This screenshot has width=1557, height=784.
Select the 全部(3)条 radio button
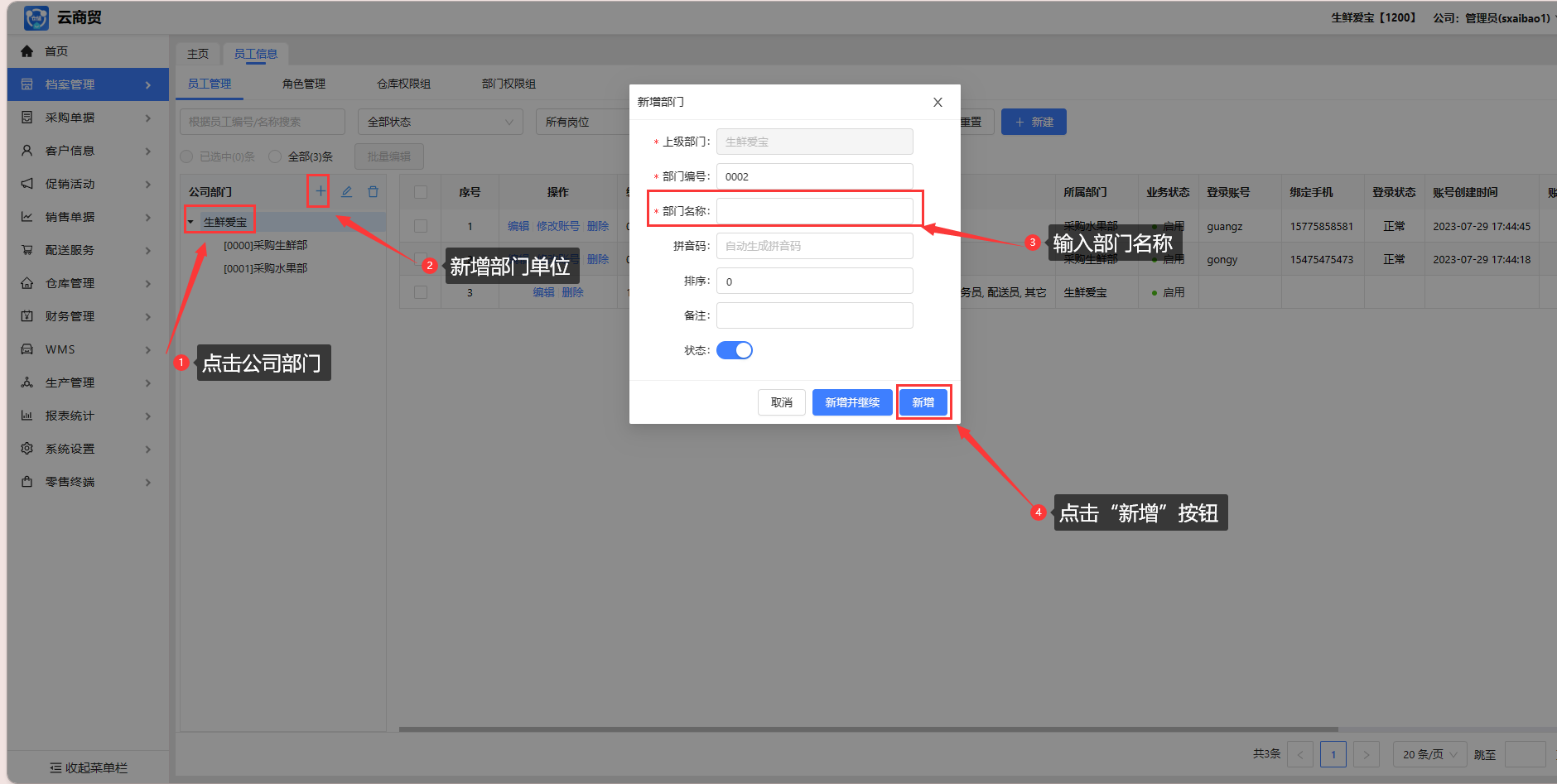click(x=275, y=156)
